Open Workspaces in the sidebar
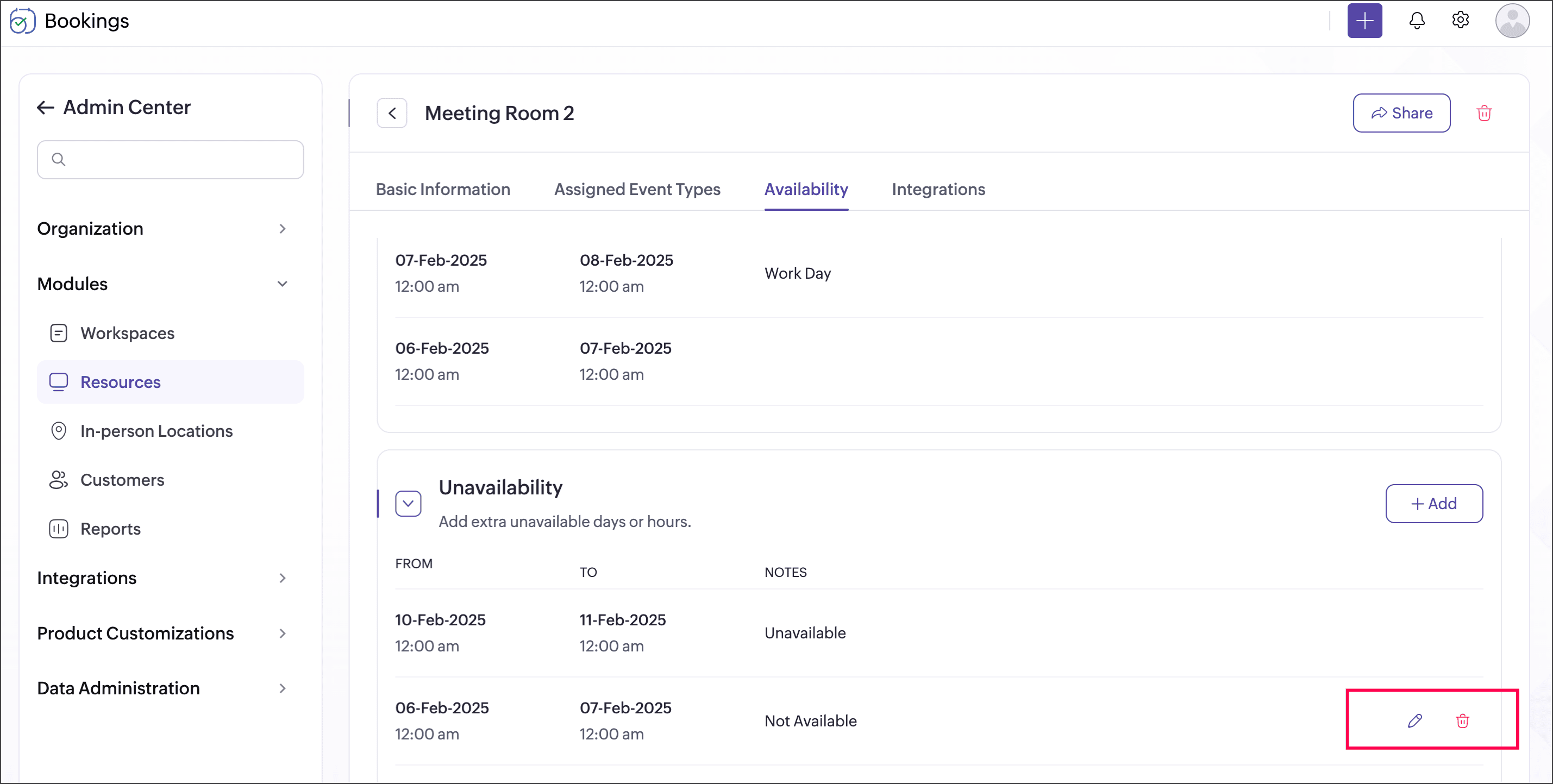 [170, 333]
